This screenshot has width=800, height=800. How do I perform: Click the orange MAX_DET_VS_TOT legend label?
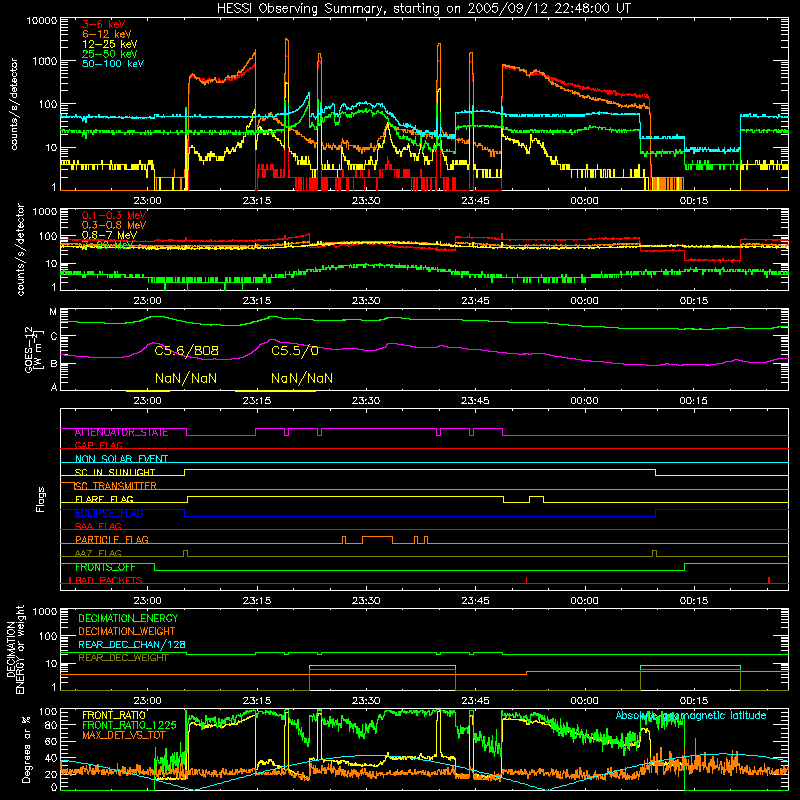124,735
